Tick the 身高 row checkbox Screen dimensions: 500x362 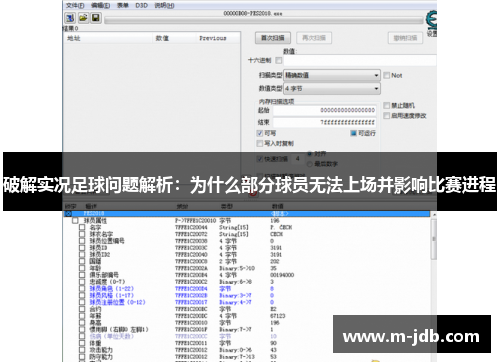(x=82, y=323)
